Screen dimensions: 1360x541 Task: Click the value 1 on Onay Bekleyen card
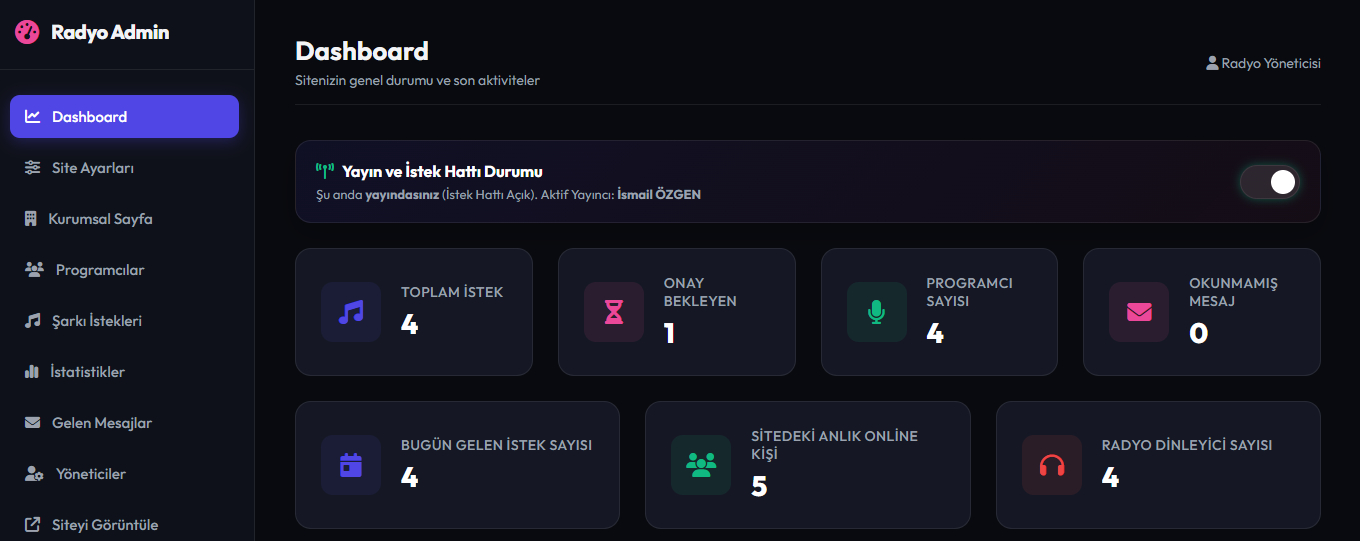(670, 332)
